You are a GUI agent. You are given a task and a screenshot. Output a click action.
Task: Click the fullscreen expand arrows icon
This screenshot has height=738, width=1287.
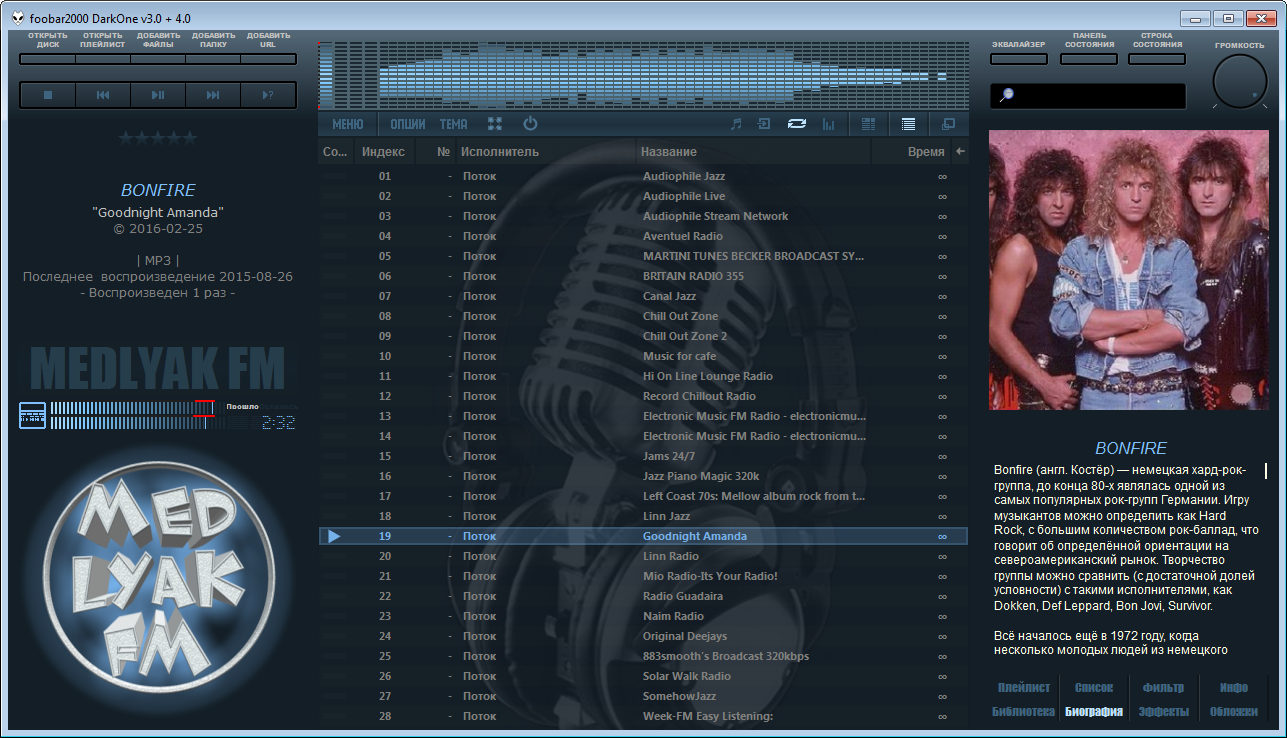(494, 124)
